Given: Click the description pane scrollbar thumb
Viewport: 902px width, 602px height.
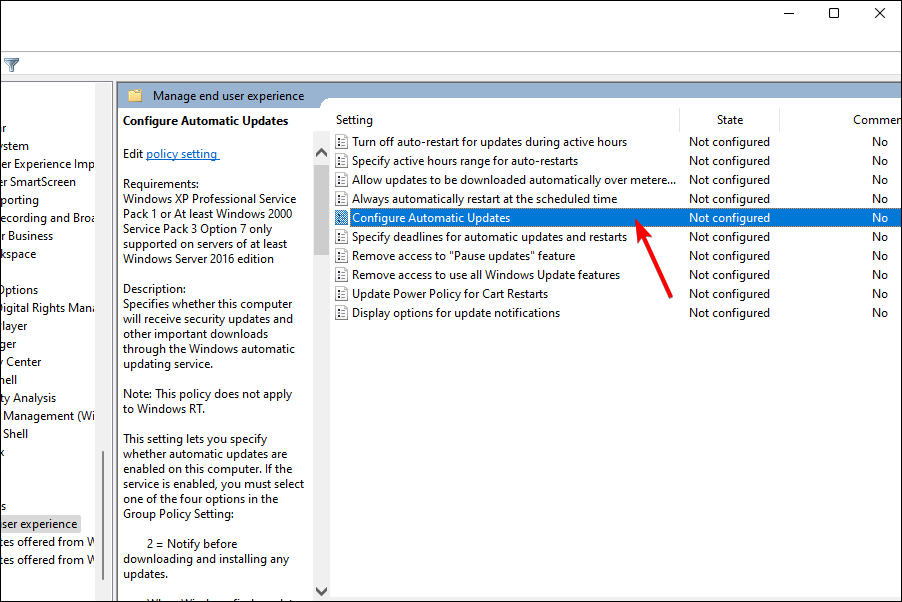Looking at the screenshot, I should coord(322,209).
